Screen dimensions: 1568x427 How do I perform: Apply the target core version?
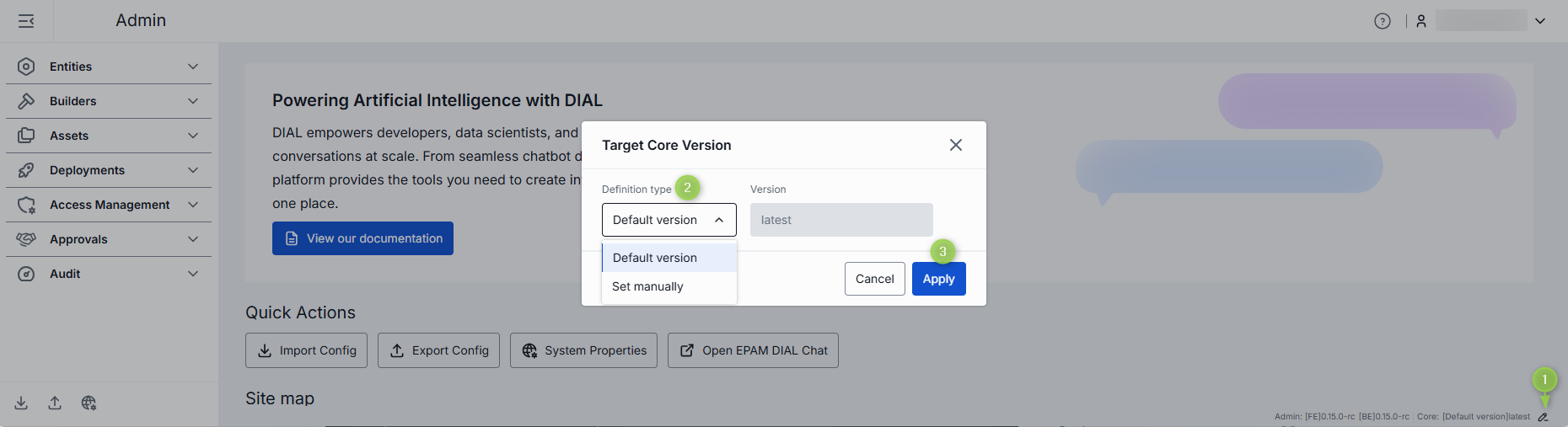pos(938,279)
